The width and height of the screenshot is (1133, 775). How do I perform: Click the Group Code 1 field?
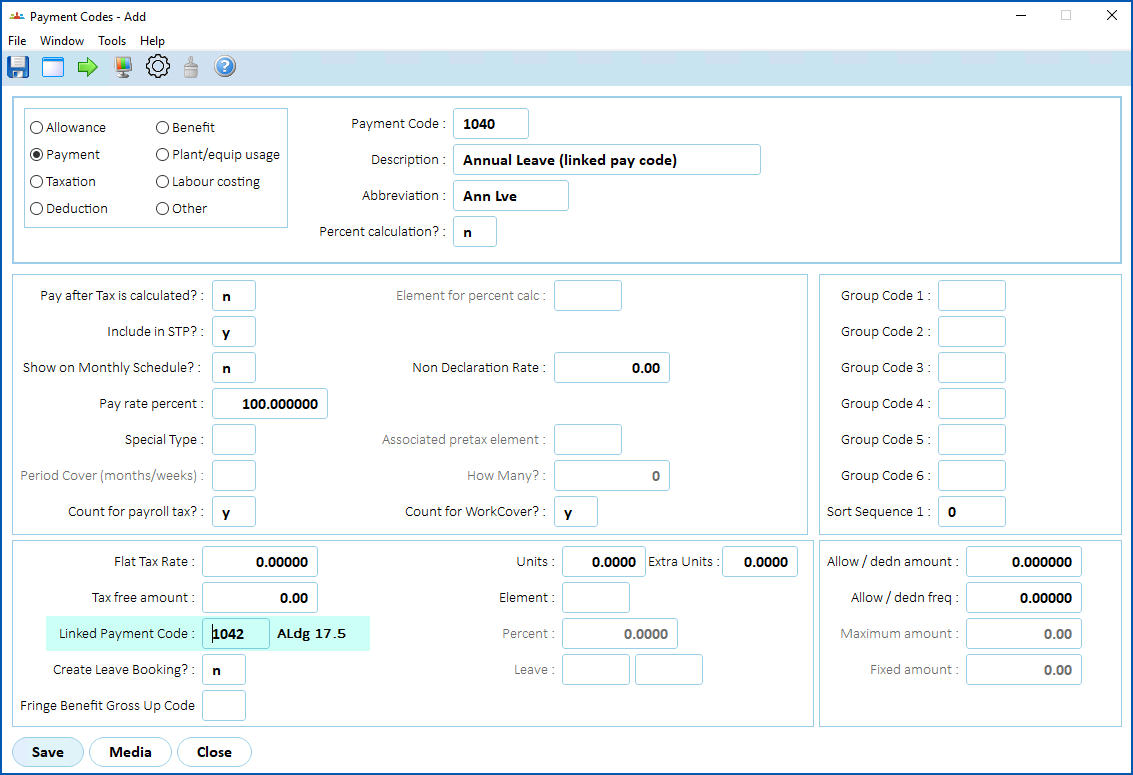pyautogui.click(x=971, y=295)
